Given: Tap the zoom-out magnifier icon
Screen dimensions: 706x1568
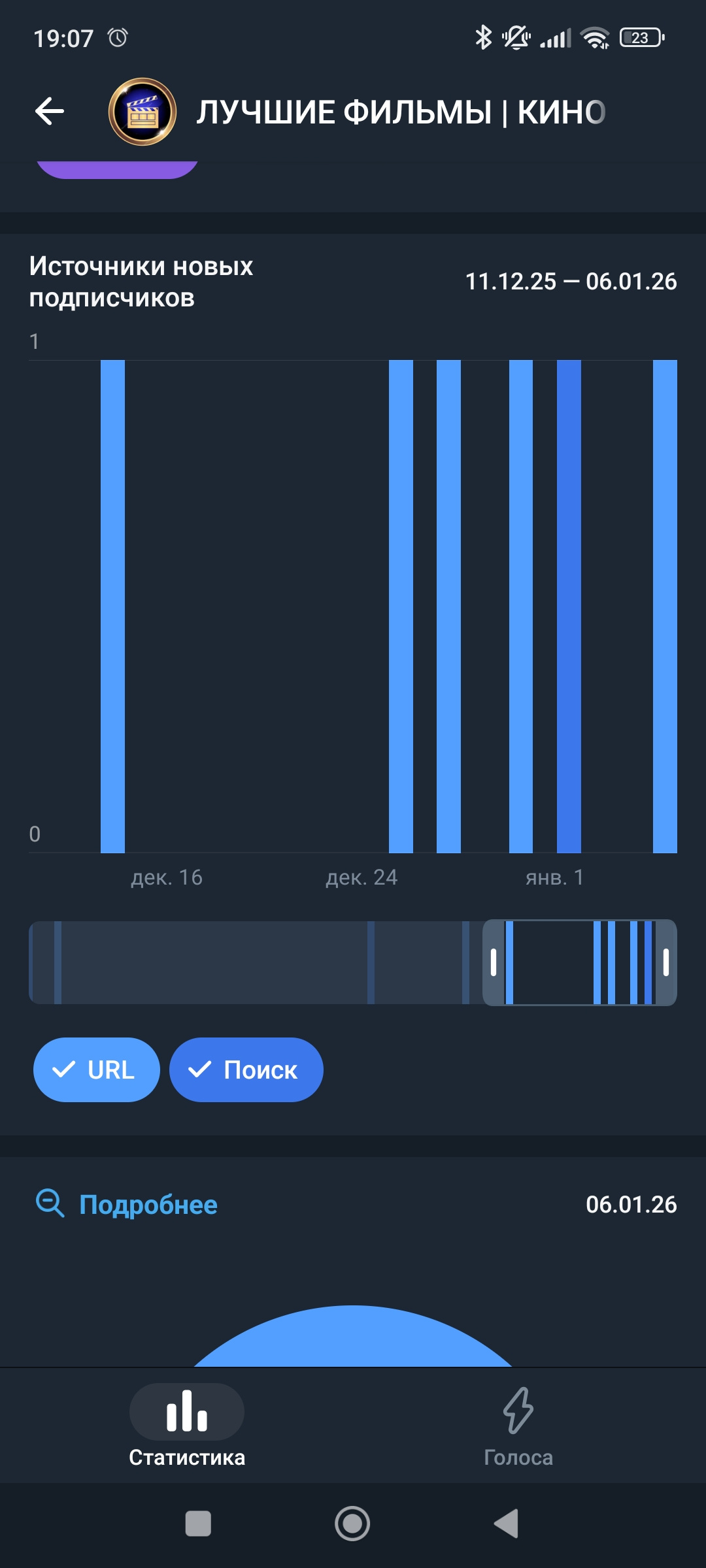Looking at the screenshot, I should coord(50,1203).
